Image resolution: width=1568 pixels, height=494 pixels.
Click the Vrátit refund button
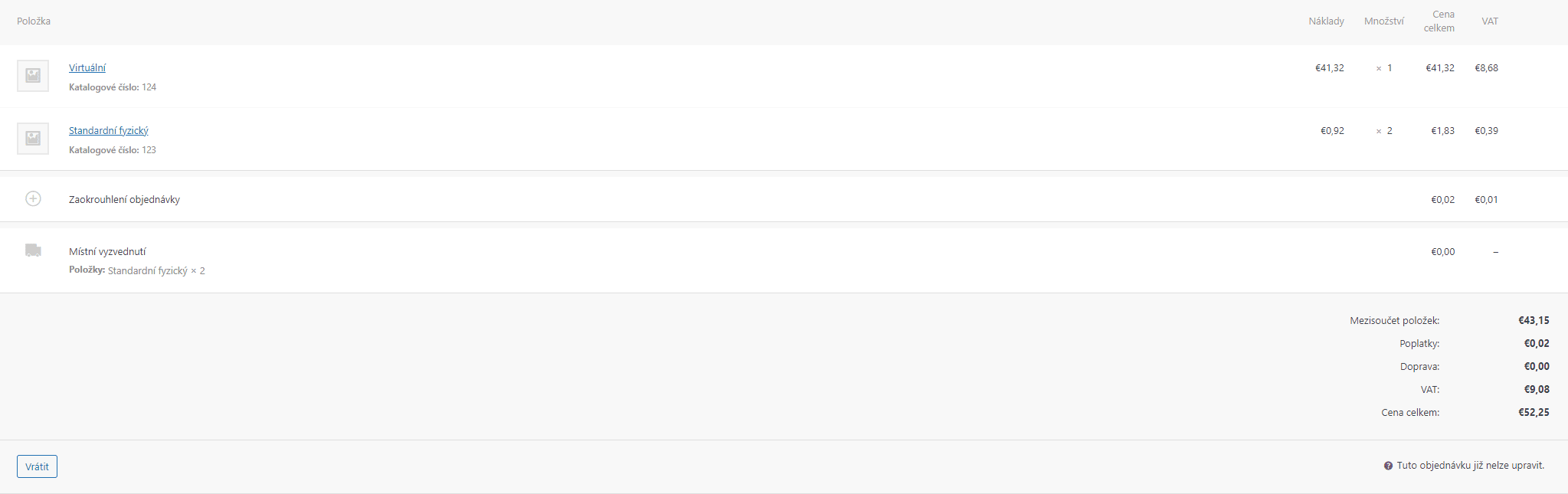(37, 466)
